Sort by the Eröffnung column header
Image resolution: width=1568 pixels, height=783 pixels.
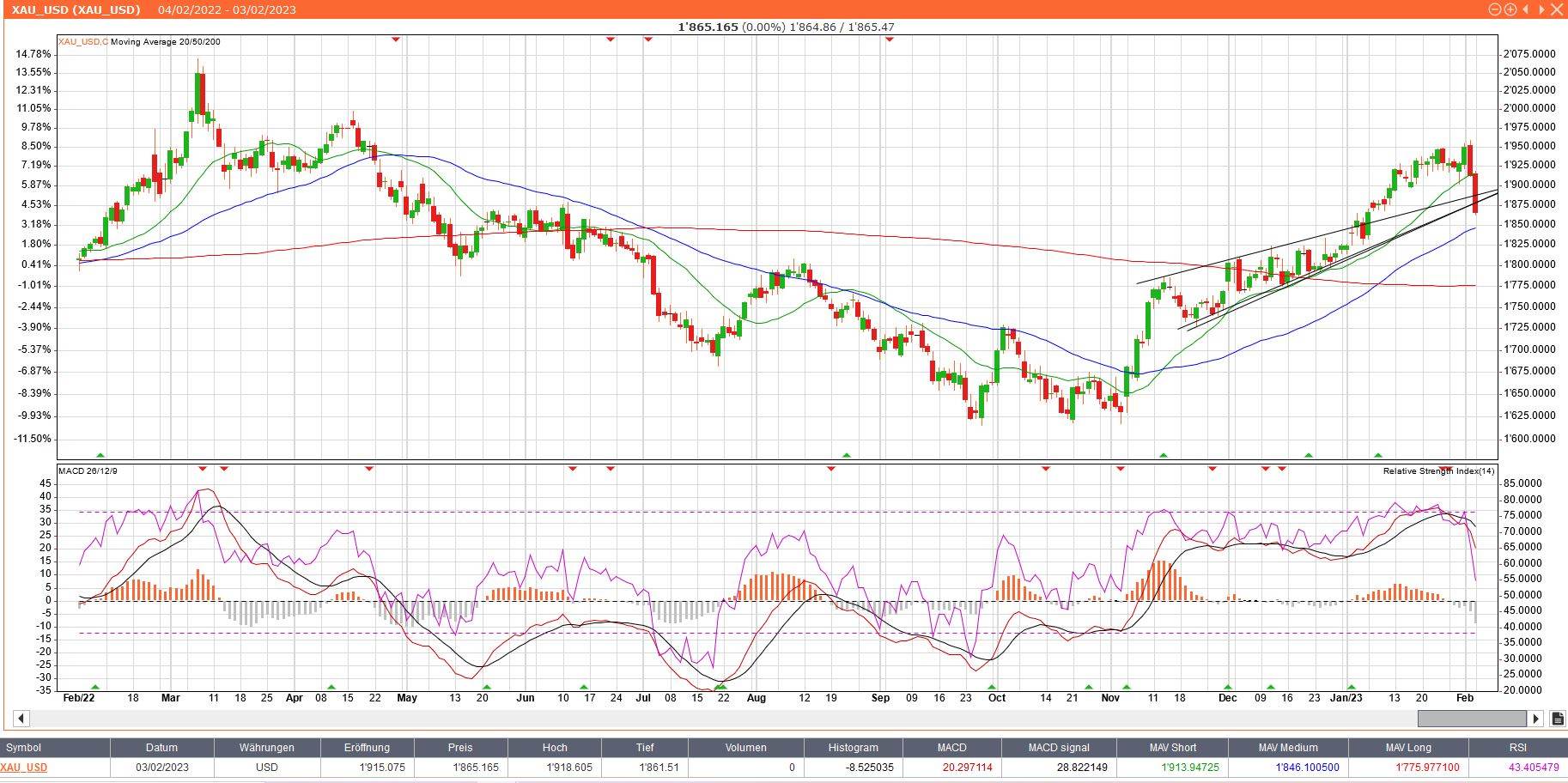(x=367, y=748)
